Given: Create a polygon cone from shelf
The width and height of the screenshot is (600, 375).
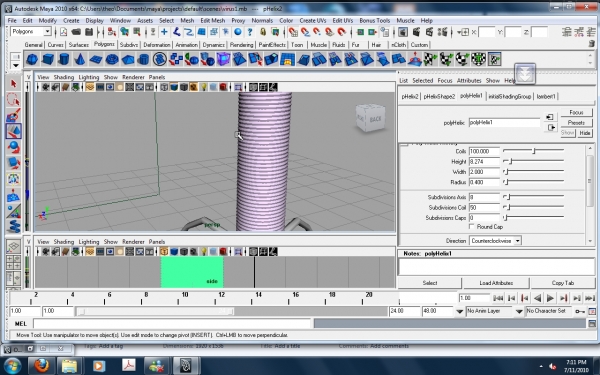Looking at the screenshot, I should (x=80, y=59).
